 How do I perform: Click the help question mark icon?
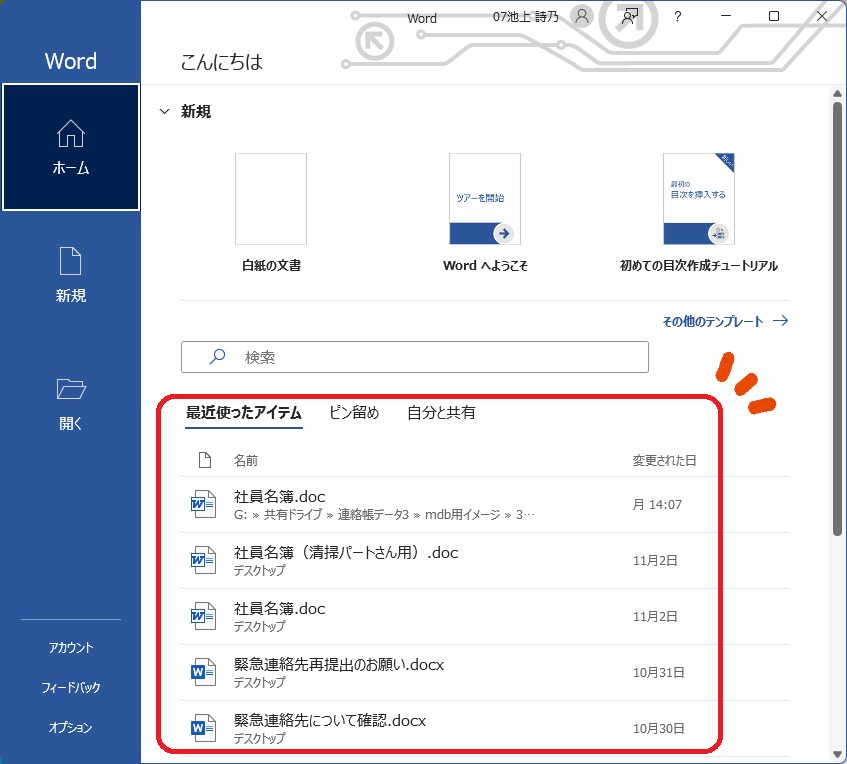(x=677, y=16)
